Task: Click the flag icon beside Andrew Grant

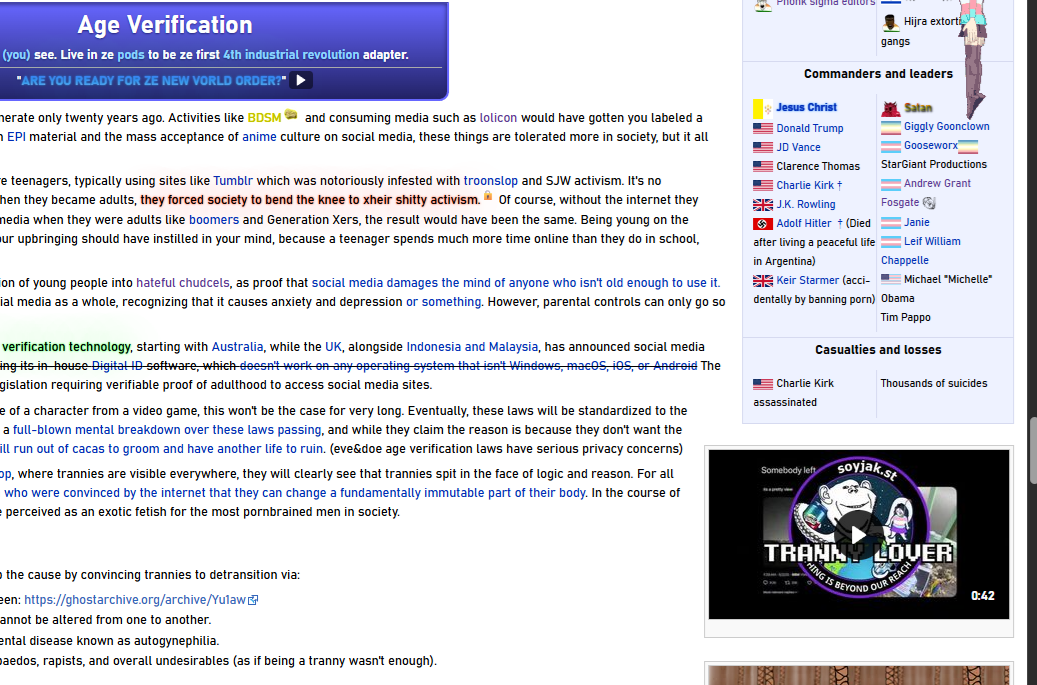Action: 891,184
